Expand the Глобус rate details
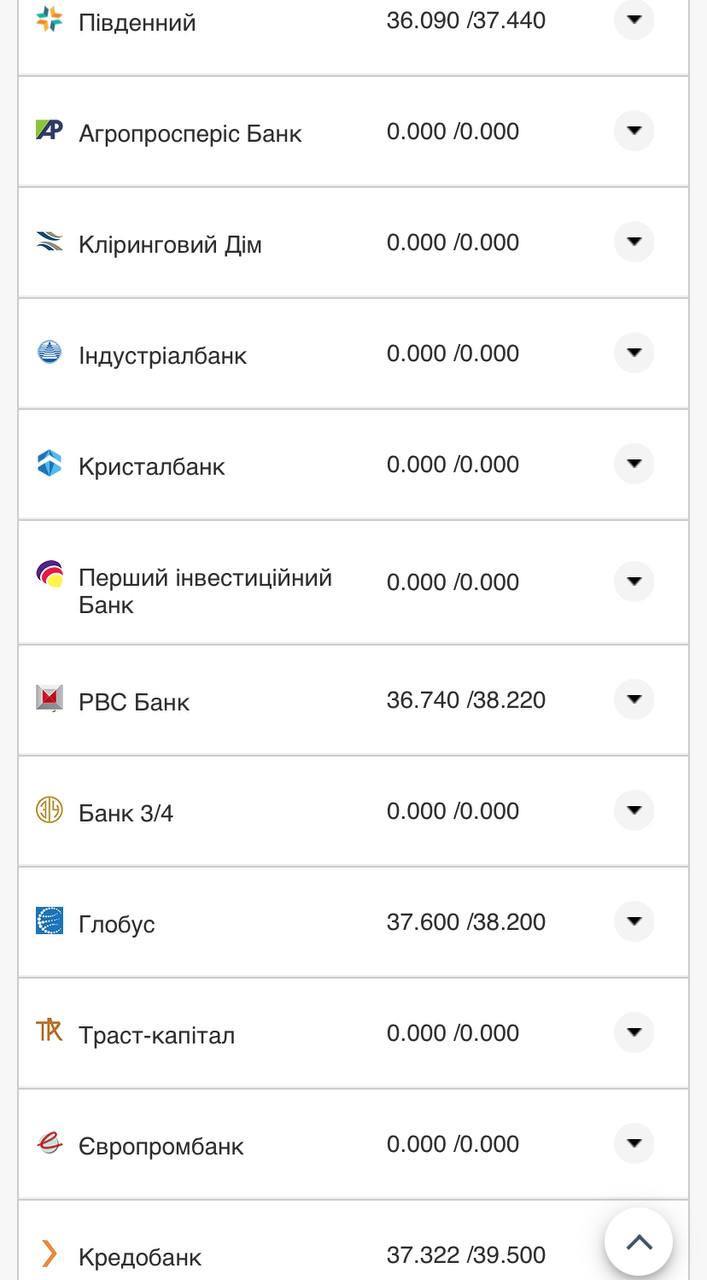The width and height of the screenshot is (707, 1280). (634, 921)
